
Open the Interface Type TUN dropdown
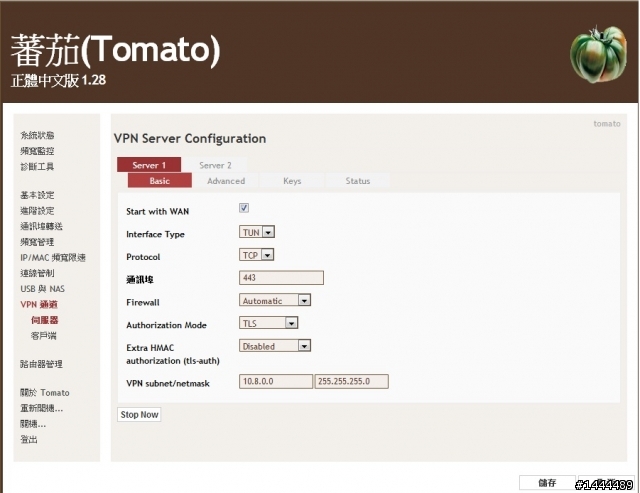[x=257, y=232]
